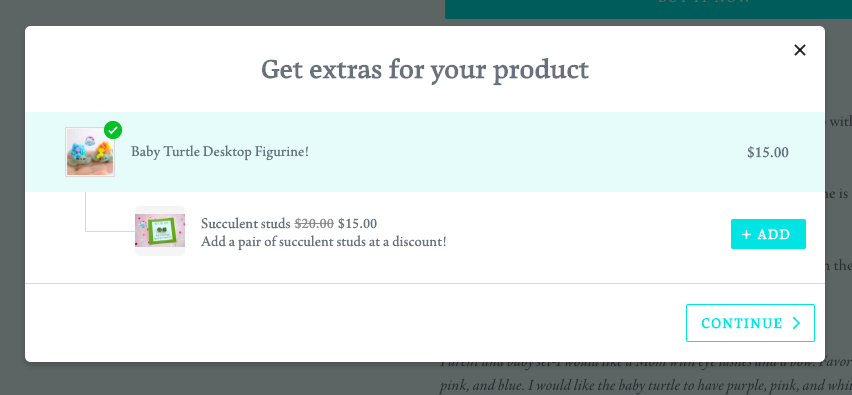Click the partially hidden BUY IT NOW button
Viewport: 852px width, 395px height.
(x=648, y=9)
